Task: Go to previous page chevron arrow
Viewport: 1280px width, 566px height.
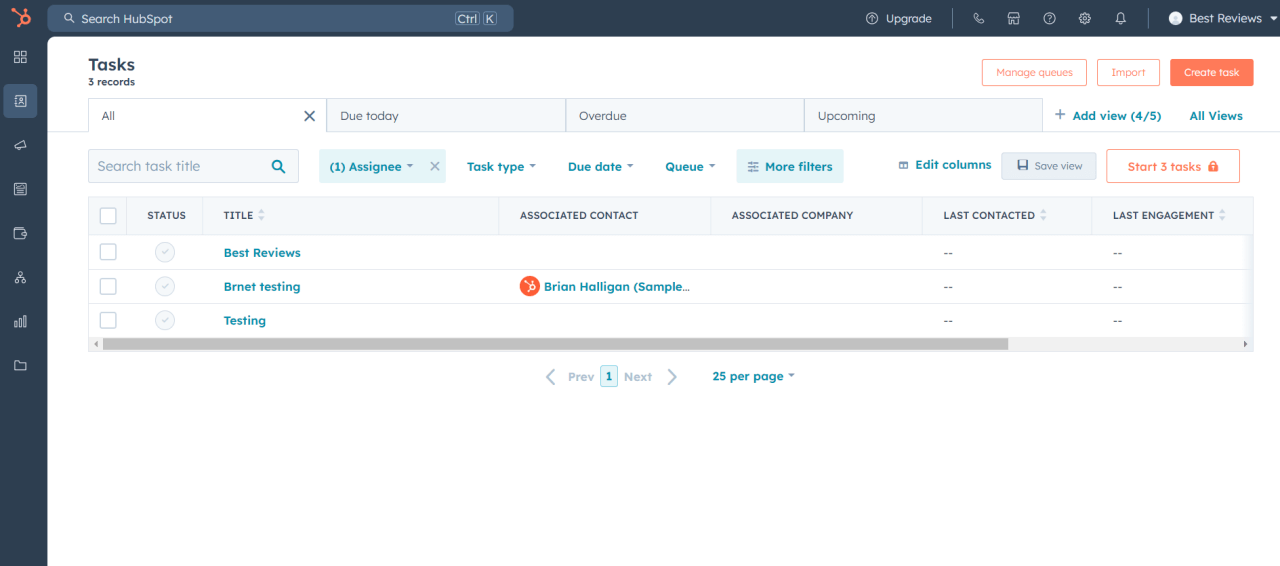Action: point(550,377)
